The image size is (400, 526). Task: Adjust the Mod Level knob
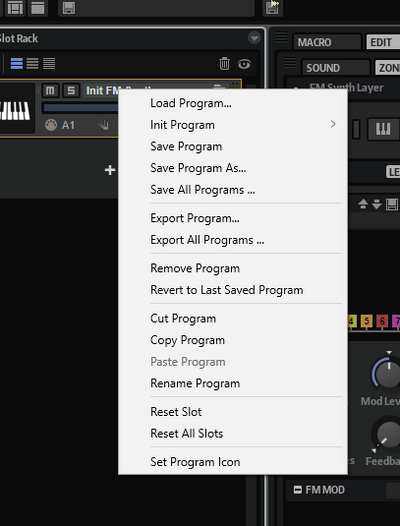(387, 373)
